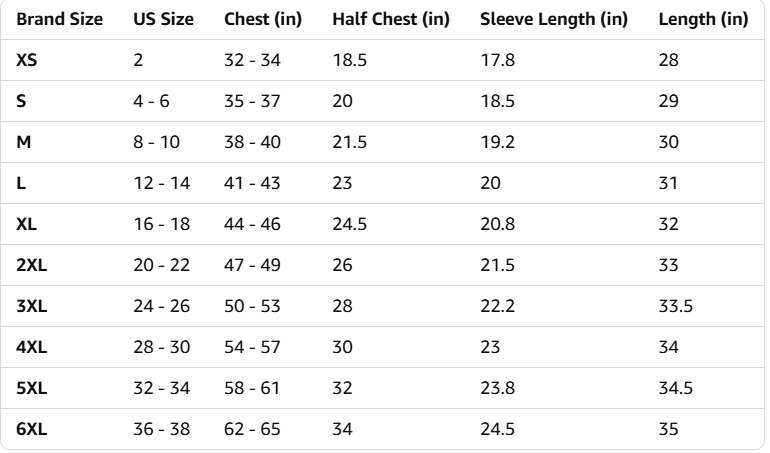
Task: Select the 3XL brand size cell
Action: [x=32, y=306]
